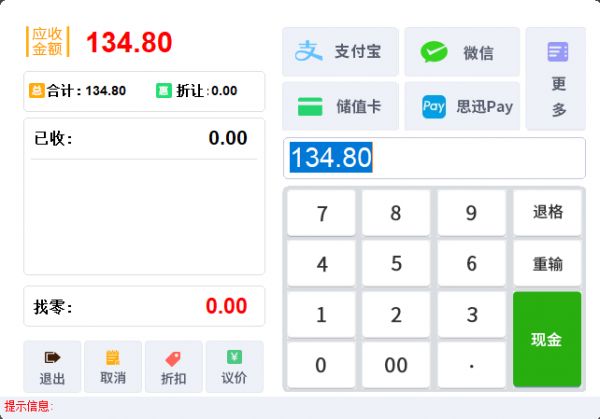Click the amount input field showing 134.80
Screen dimensions: 600x419
434,158
